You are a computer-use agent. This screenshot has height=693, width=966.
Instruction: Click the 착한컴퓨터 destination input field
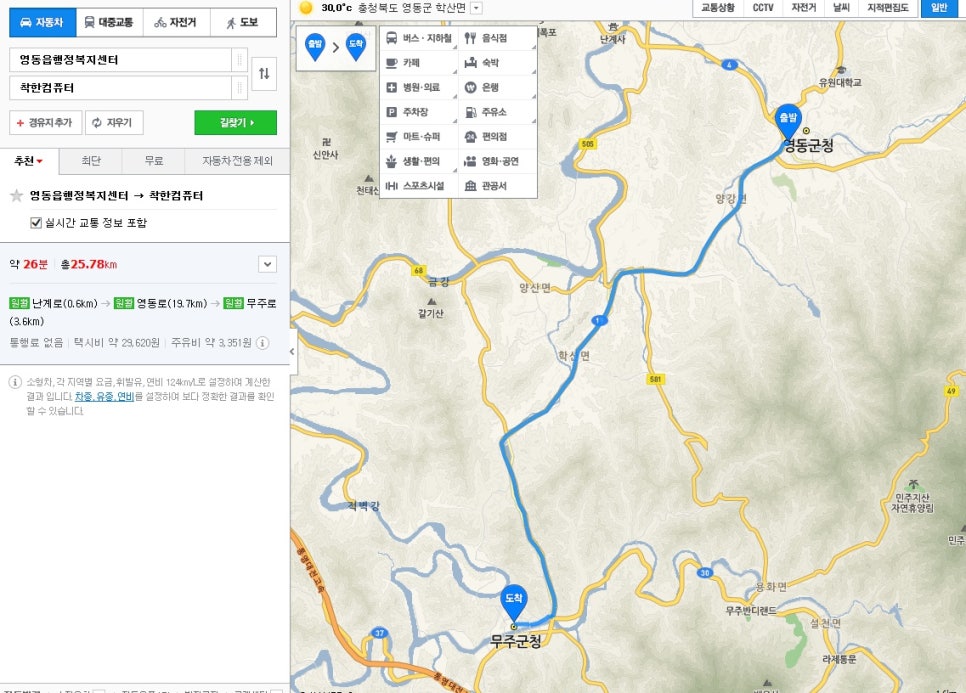point(121,87)
